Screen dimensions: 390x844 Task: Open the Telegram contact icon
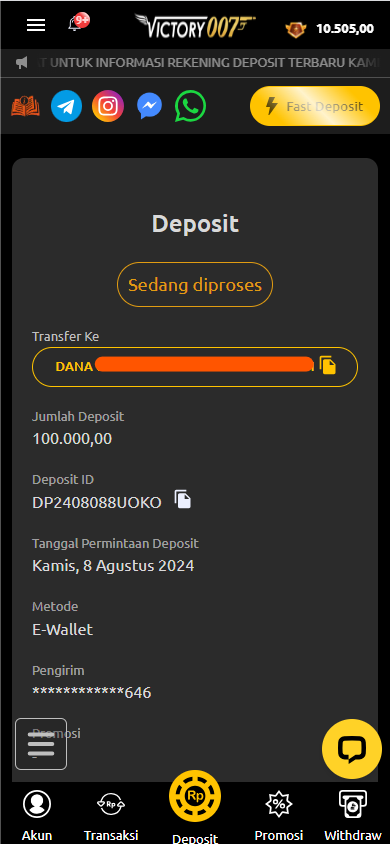click(66, 106)
